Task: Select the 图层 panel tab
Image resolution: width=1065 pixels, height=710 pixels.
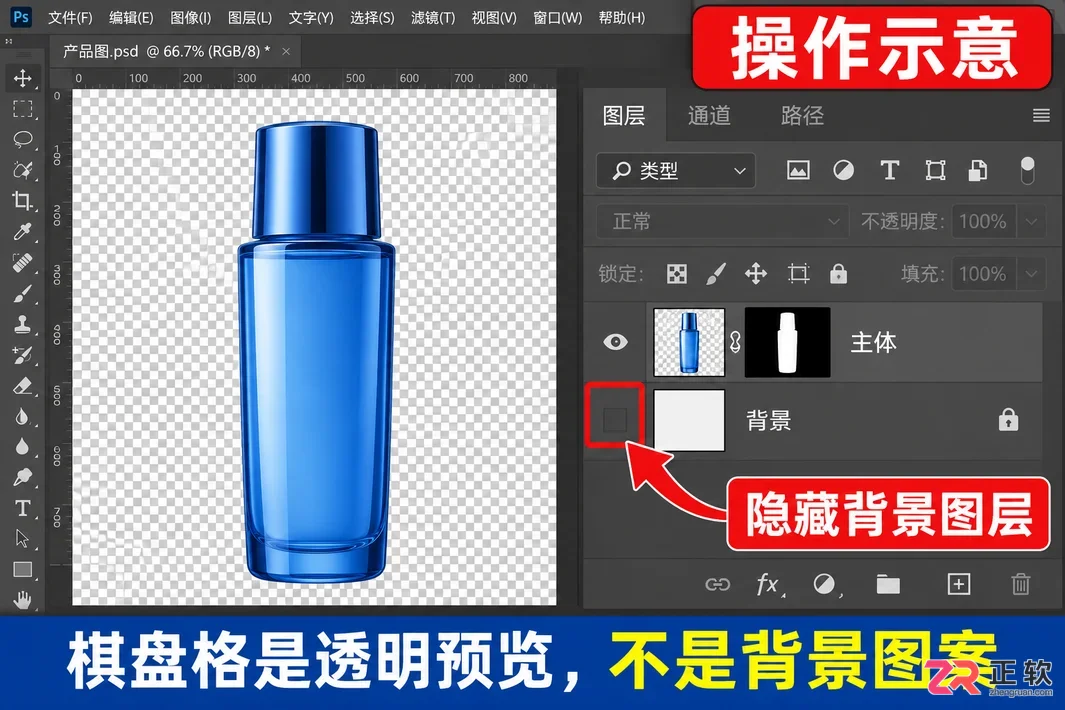Action: click(x=624, y=116)
